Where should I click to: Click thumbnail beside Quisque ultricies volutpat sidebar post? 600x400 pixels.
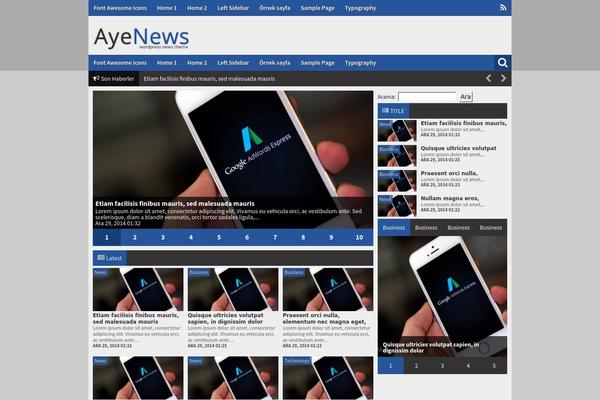click(x=397, y=155)
